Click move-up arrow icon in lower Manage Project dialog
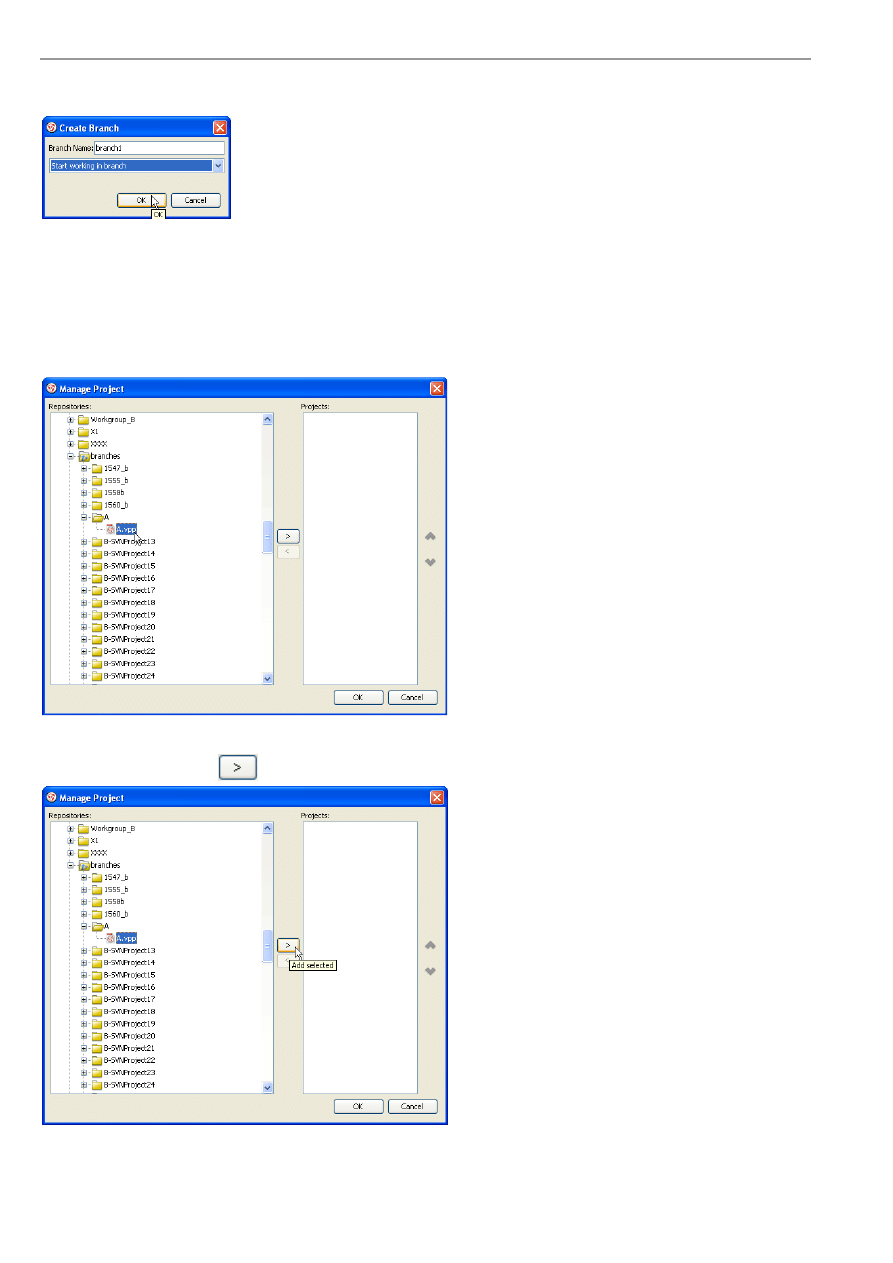 tap(431, 945)
